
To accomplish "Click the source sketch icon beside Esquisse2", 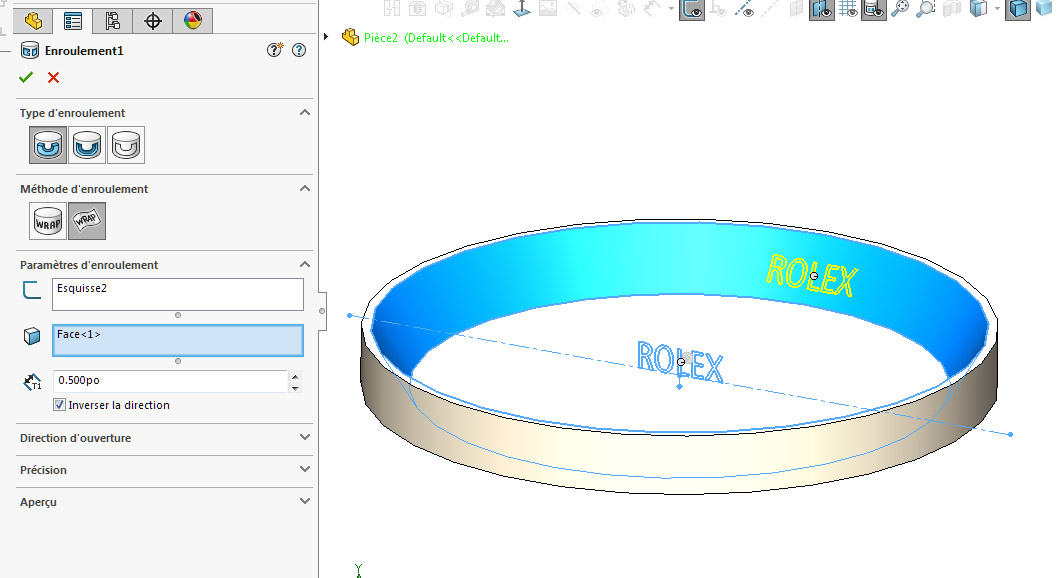I will tap(32, 290).
